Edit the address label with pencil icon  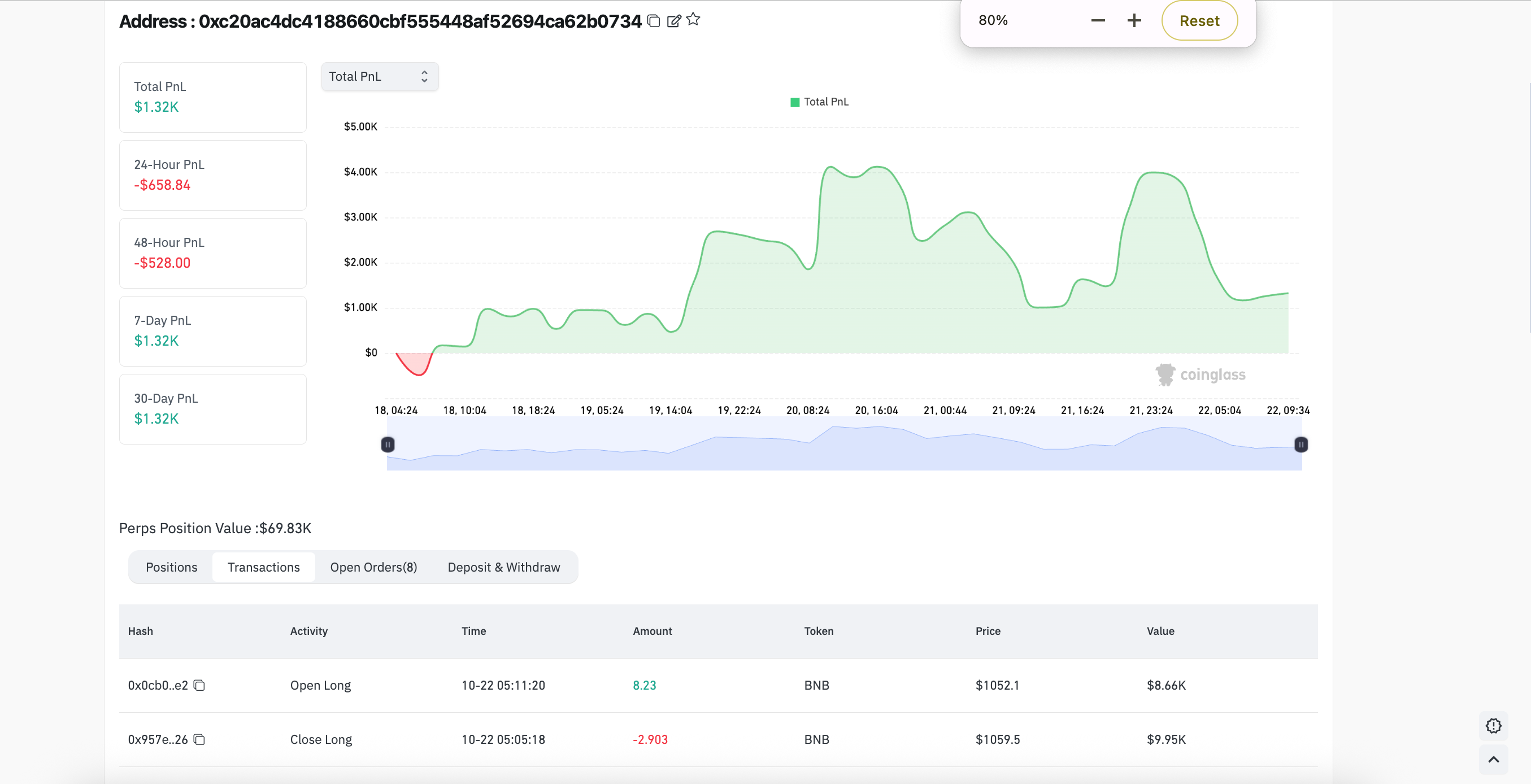pyautogui.click(x=673, y=21)
